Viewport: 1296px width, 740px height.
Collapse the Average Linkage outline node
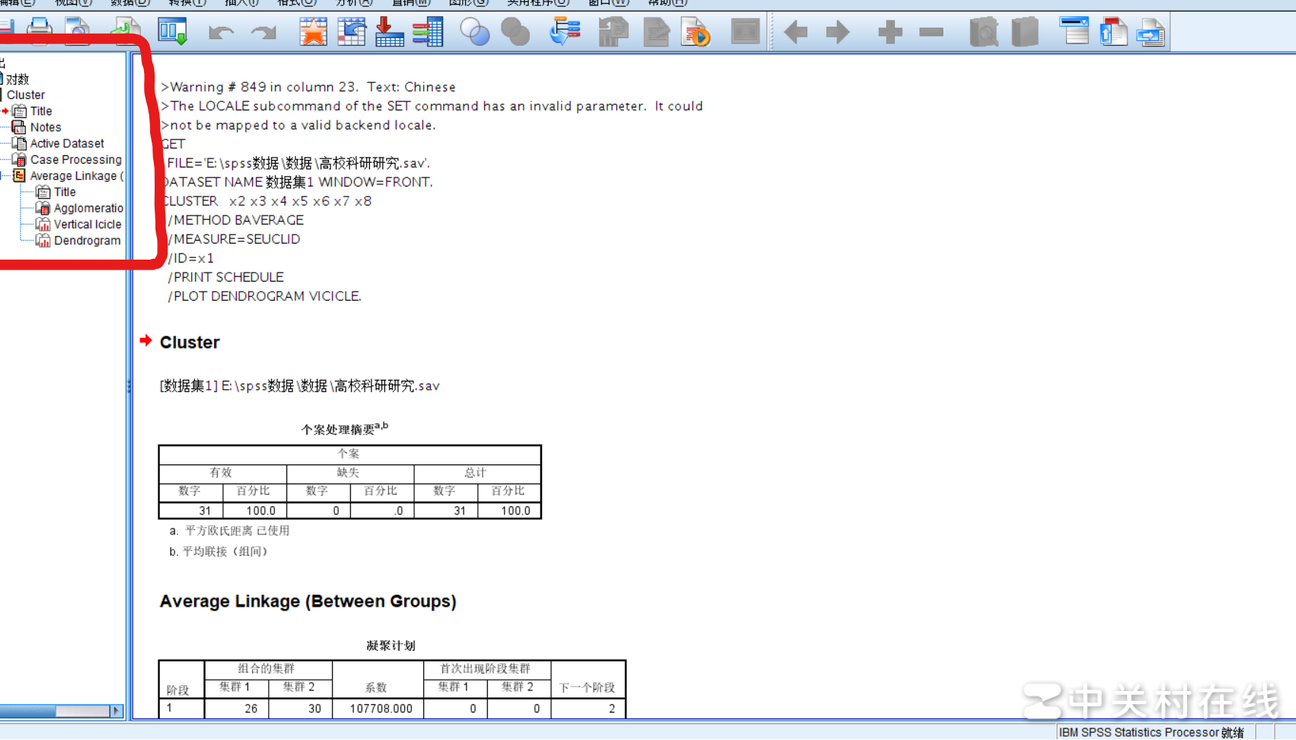pos(3,176)
